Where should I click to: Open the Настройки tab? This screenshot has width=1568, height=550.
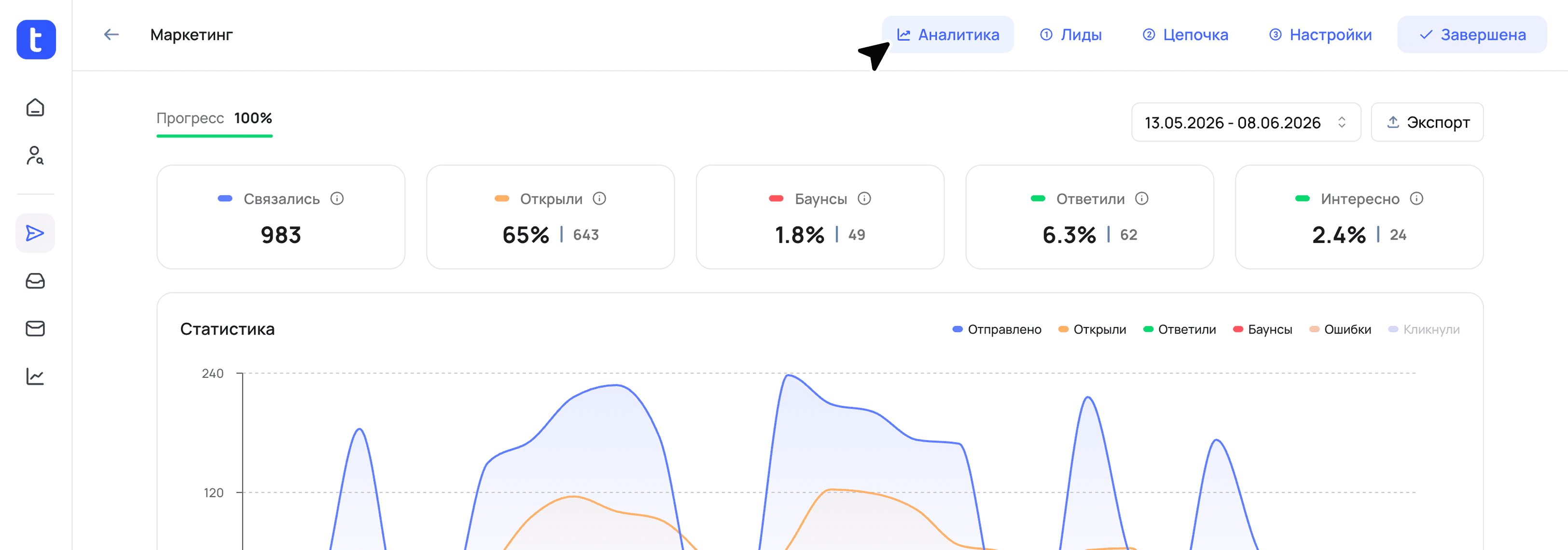[x=1320, y=35]
